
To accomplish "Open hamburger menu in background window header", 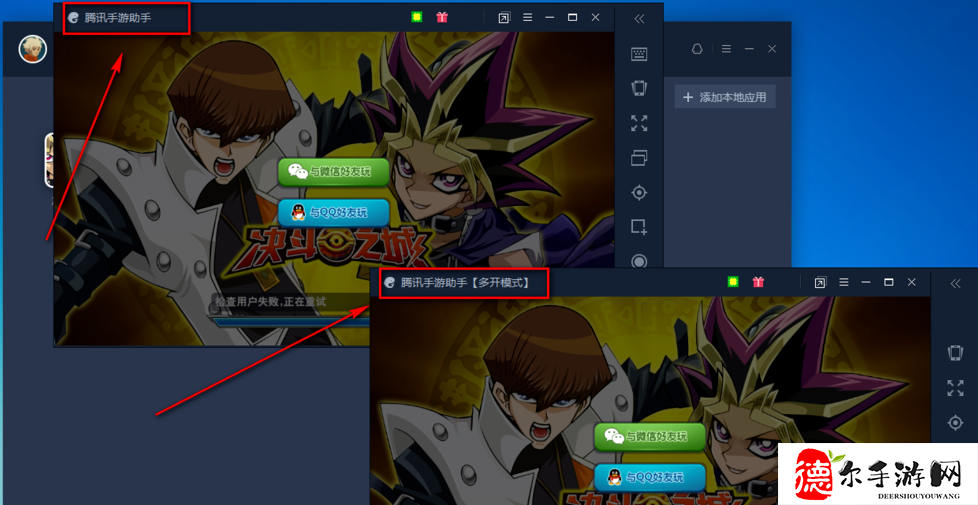I will point(726,49).
